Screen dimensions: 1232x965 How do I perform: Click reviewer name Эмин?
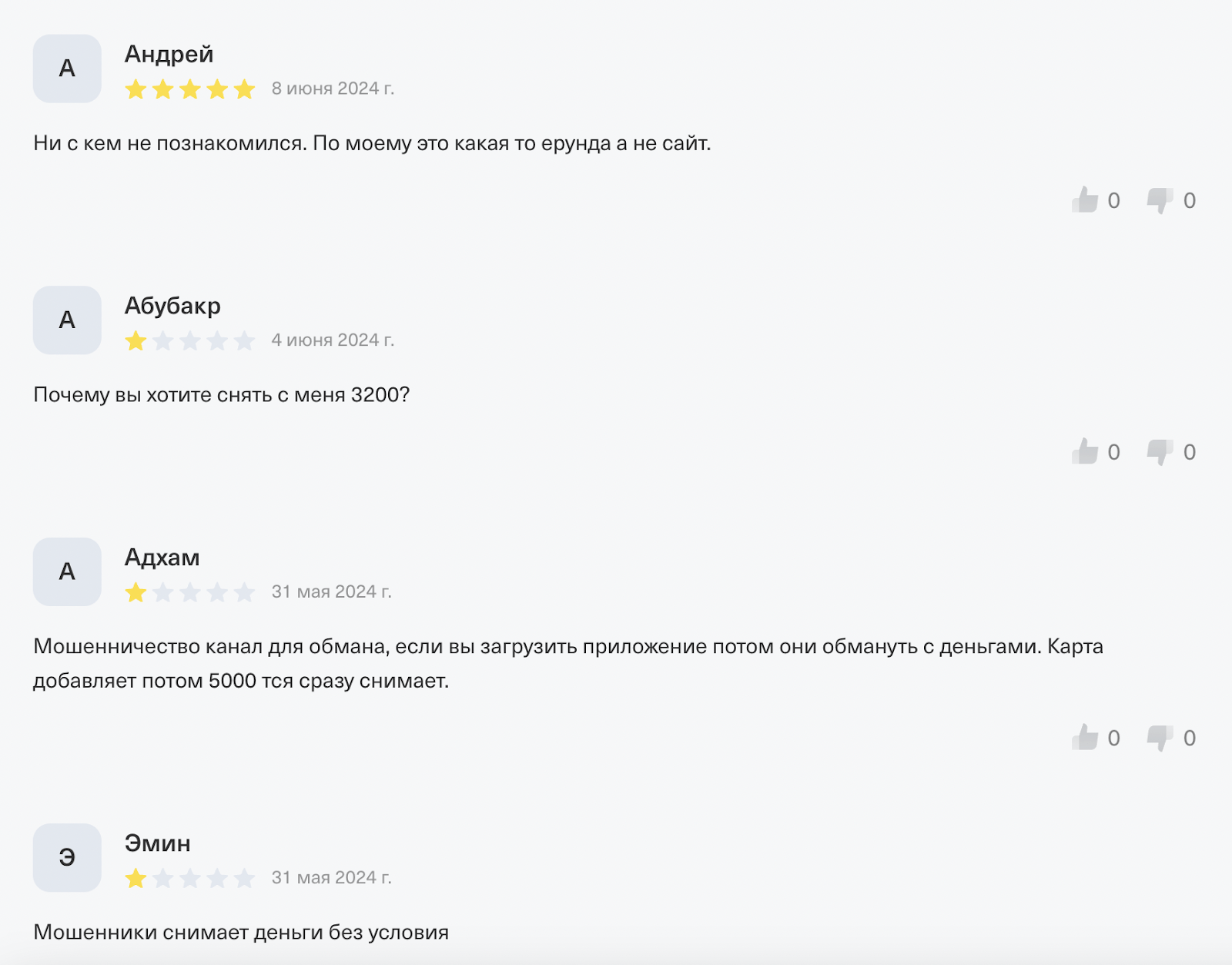(x=157, y=843)
